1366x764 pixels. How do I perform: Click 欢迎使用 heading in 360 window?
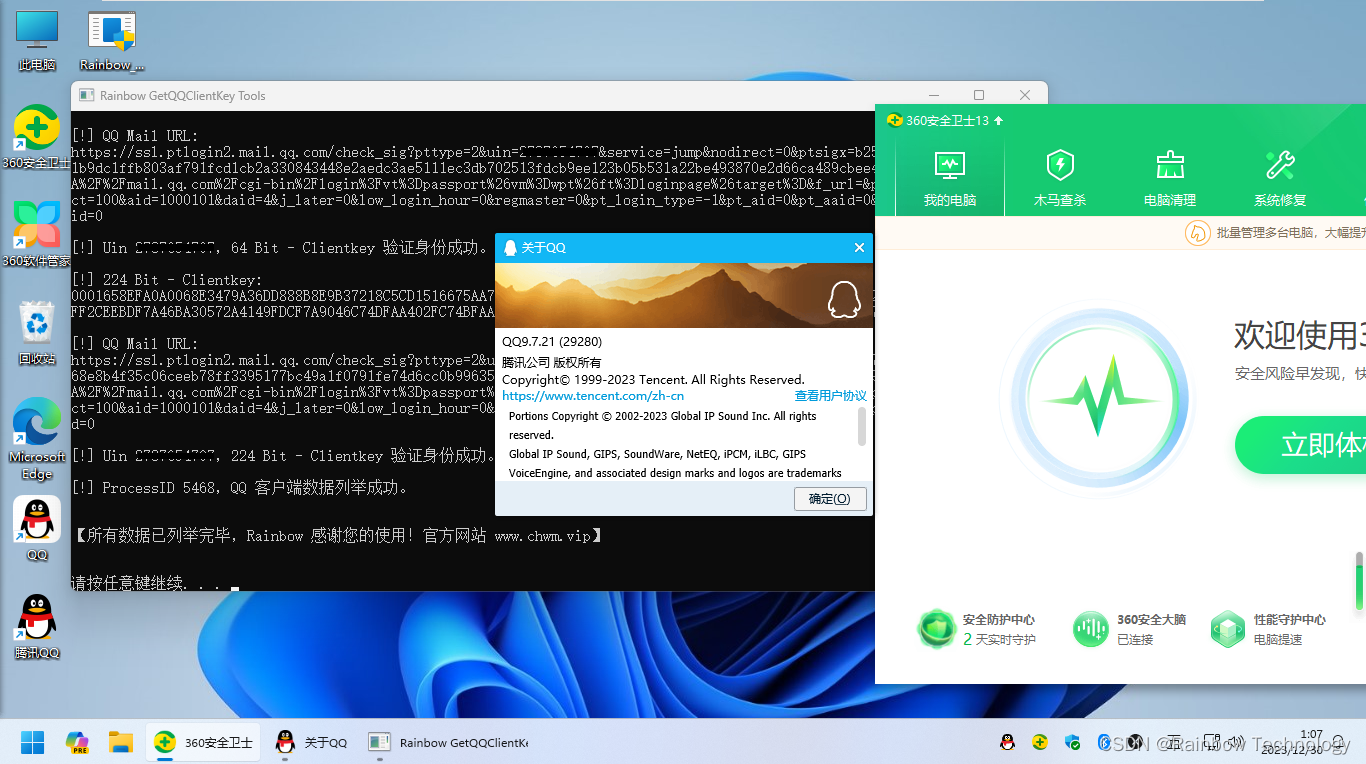[x=1299, y=335]
